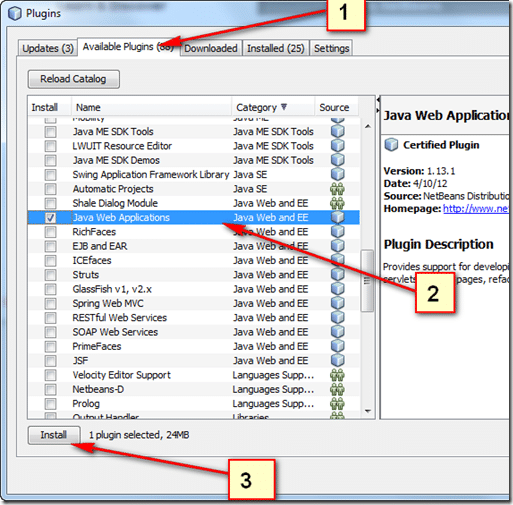
Task: Select the Velocity Editor Support row name
Action: click(121, 375)
